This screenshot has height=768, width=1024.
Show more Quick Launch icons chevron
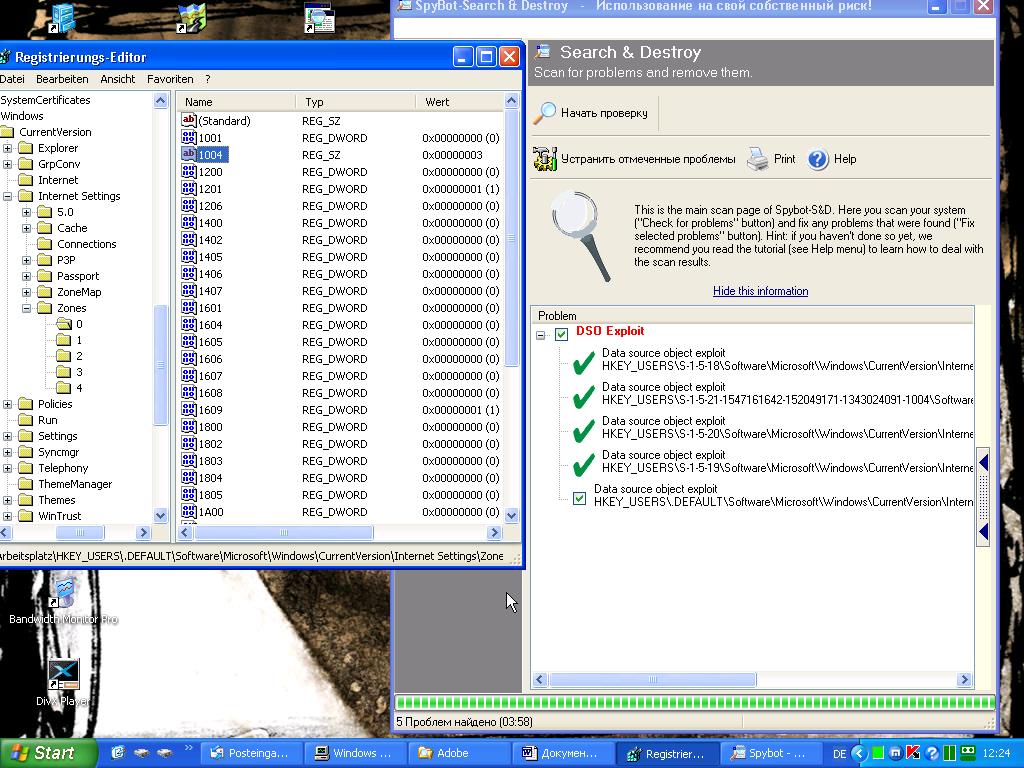click(189, 748)
